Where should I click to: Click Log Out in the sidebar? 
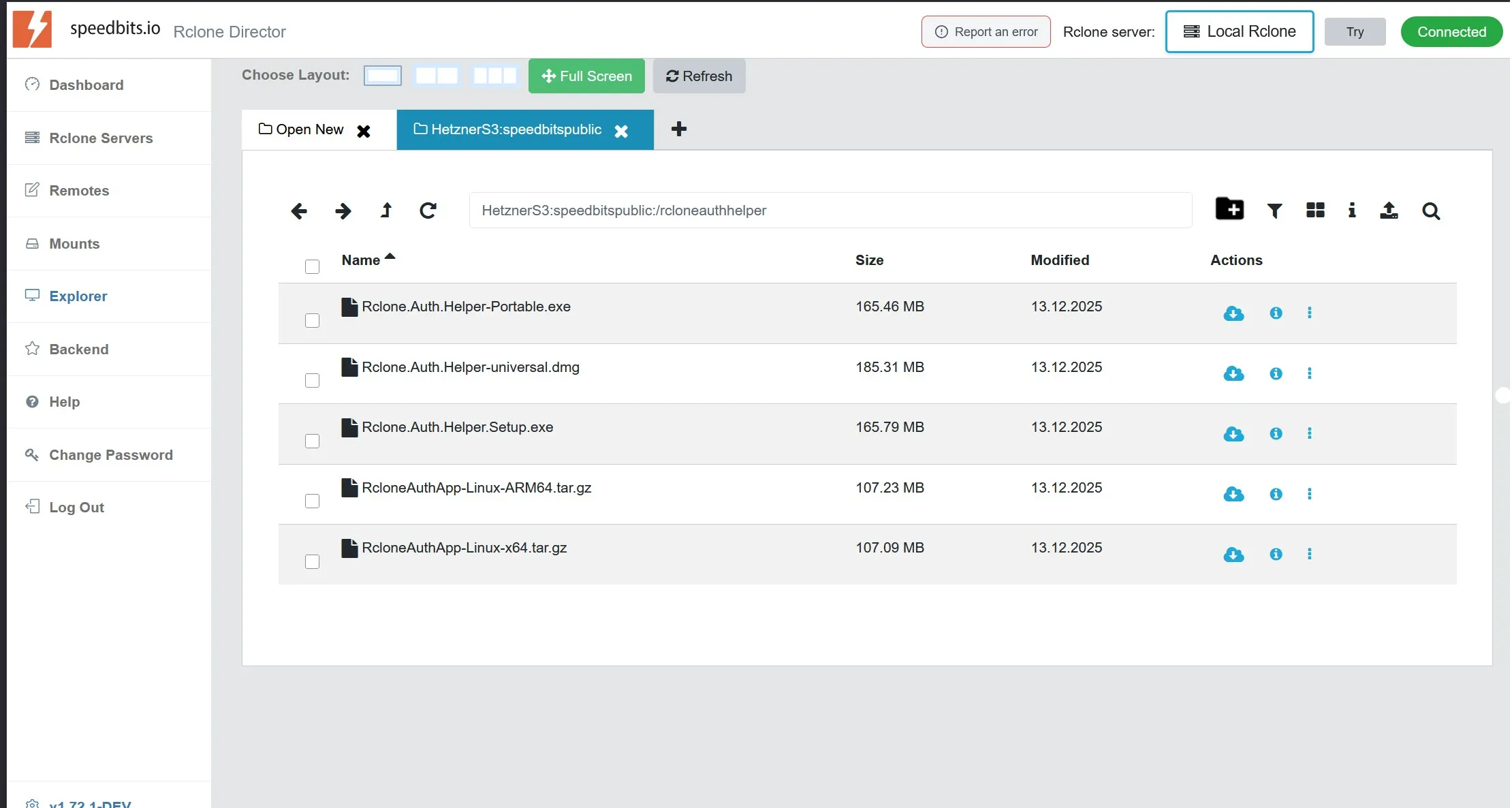pos(109,507)
